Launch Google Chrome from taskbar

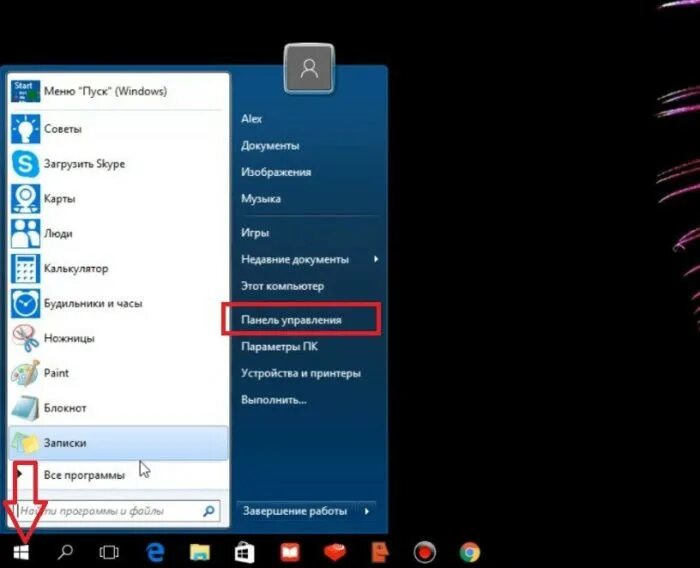(470, 552)
